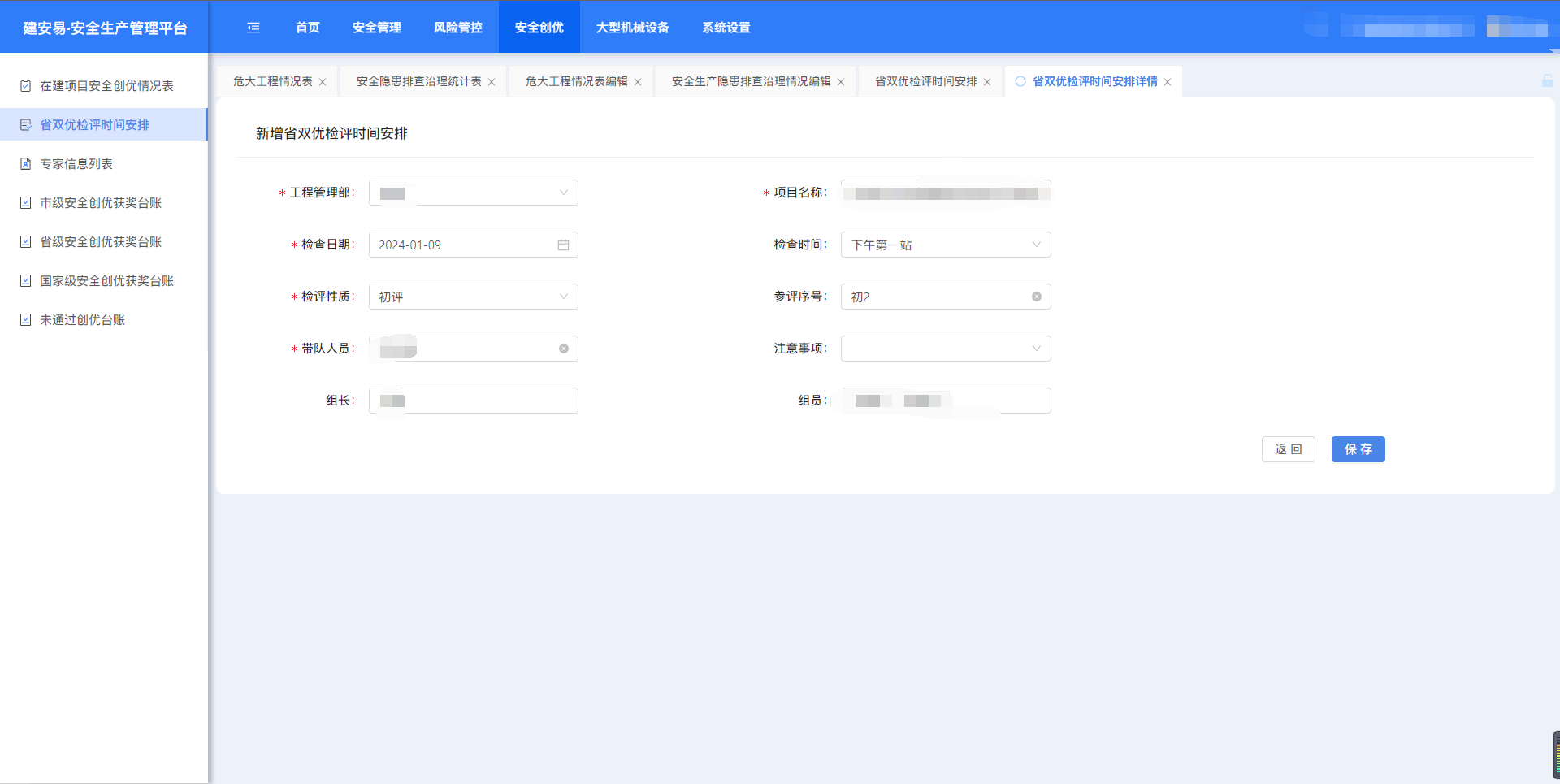Go to 大型机械设备 in top navigation
The image size is (1560, 784).
point(632,28)
